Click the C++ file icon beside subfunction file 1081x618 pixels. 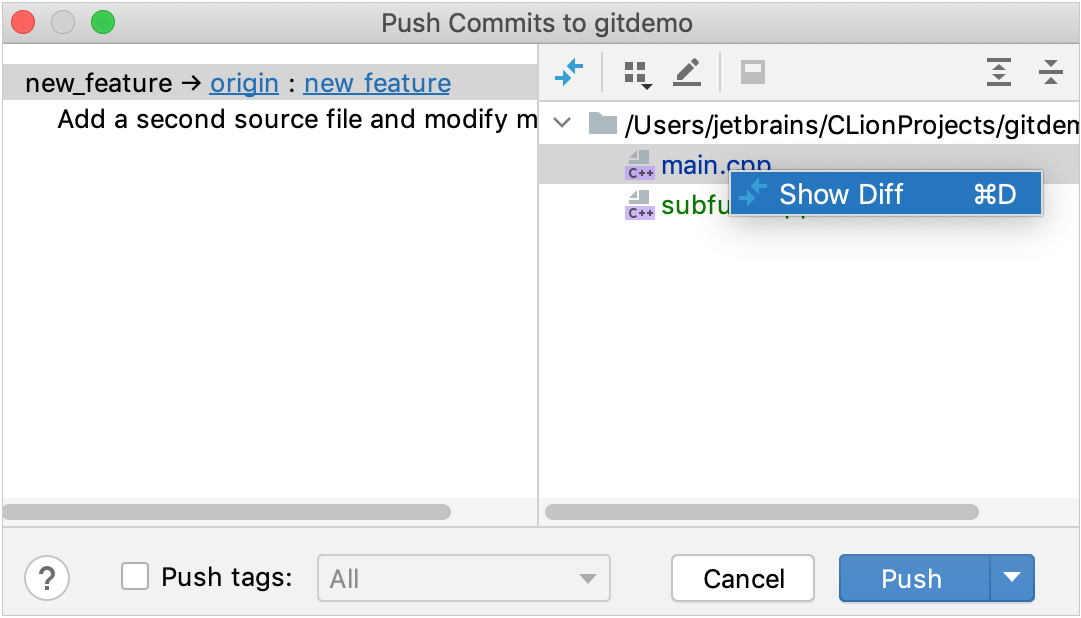click(640, 206)
